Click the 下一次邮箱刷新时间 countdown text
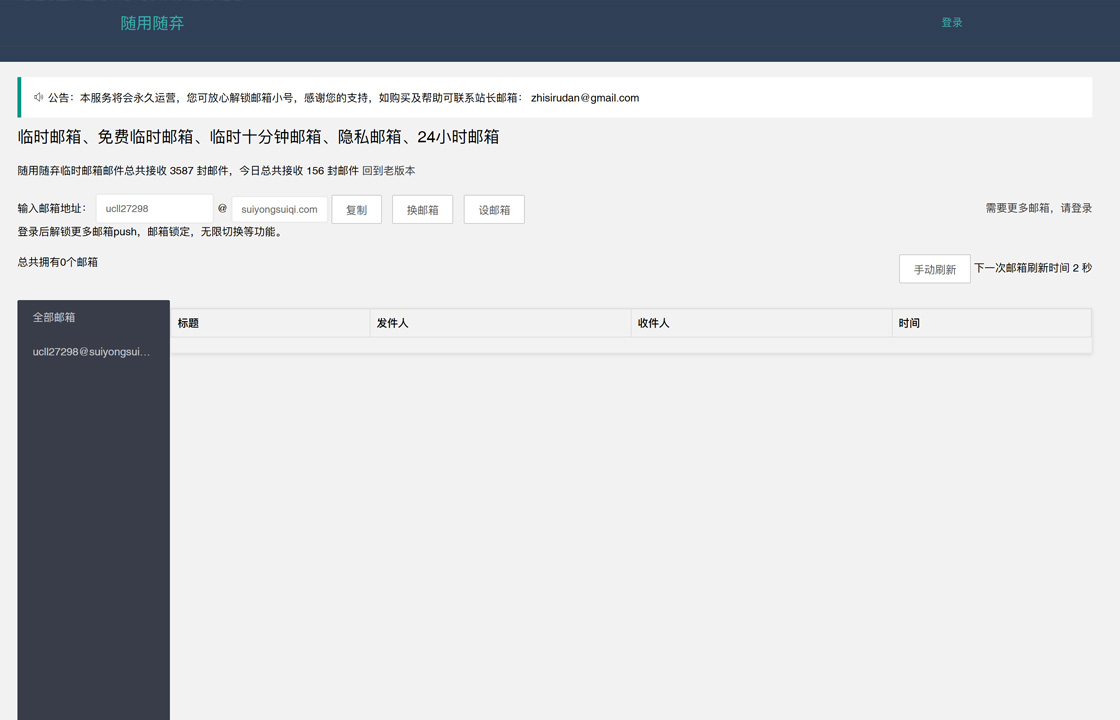The width and height of the screenshot is (1120, 720). click(x=1033, y=268)
